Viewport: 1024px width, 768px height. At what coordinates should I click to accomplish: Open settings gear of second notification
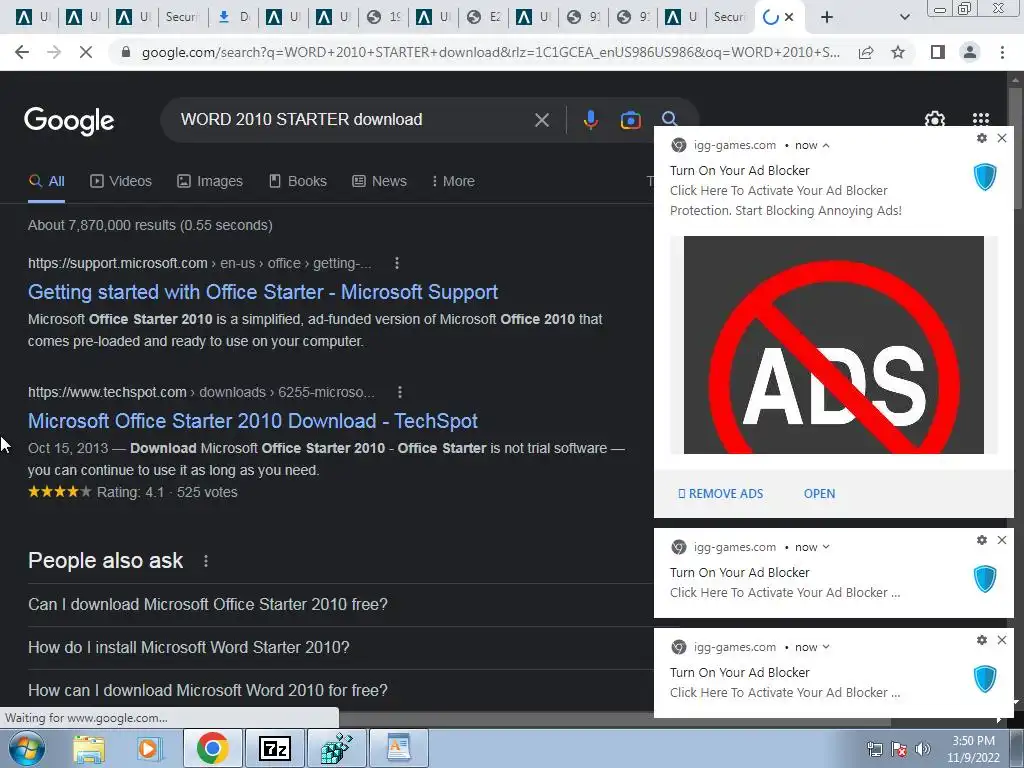click(x=982, y=540)
